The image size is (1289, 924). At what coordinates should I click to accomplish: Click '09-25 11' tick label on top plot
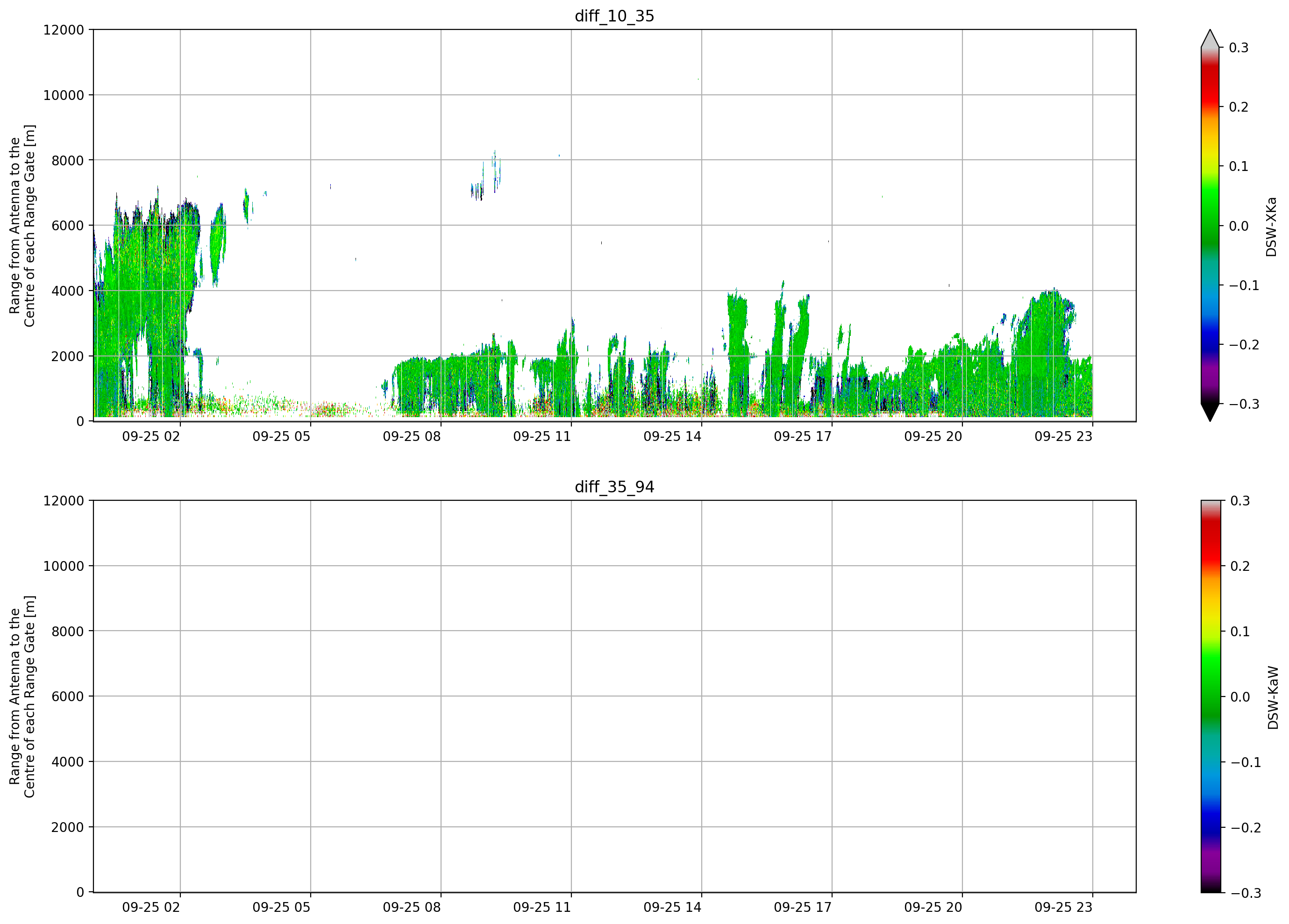(542, 436)
